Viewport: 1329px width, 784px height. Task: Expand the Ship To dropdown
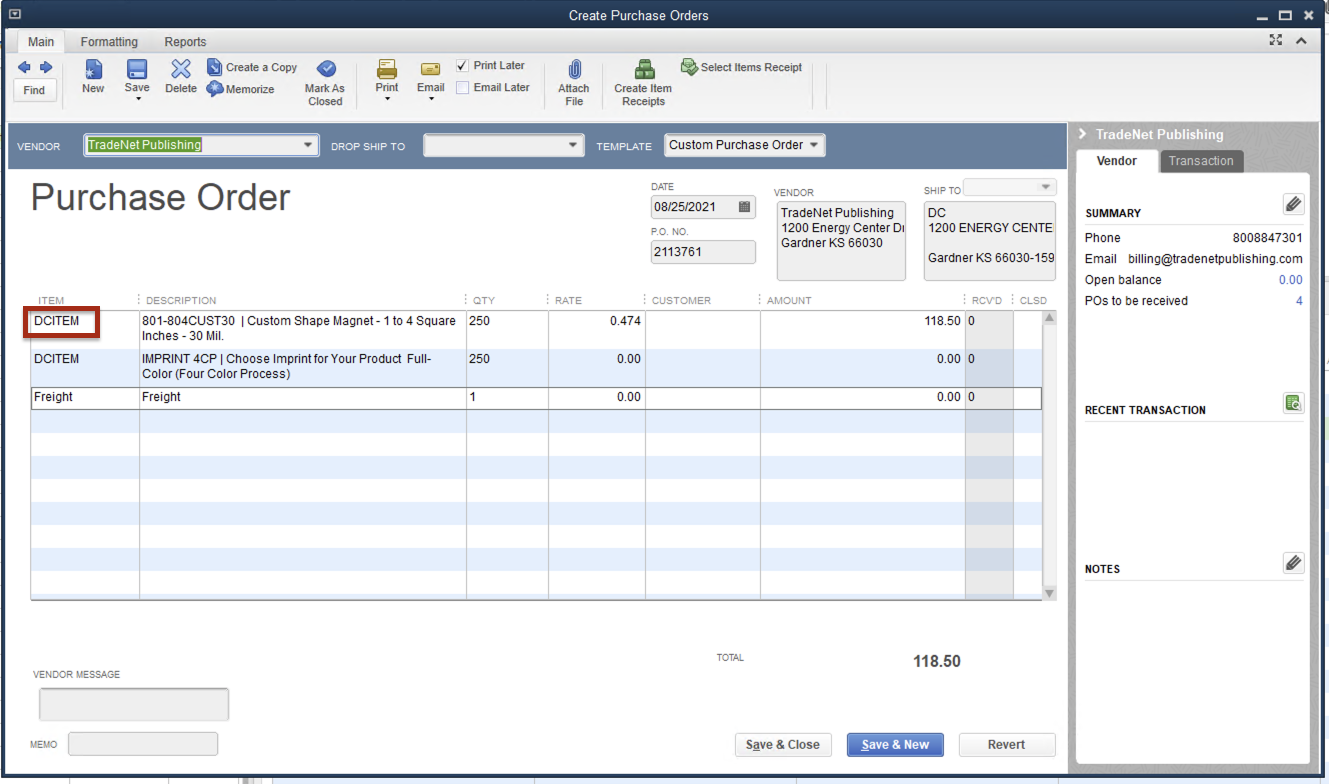[1046, 187]
